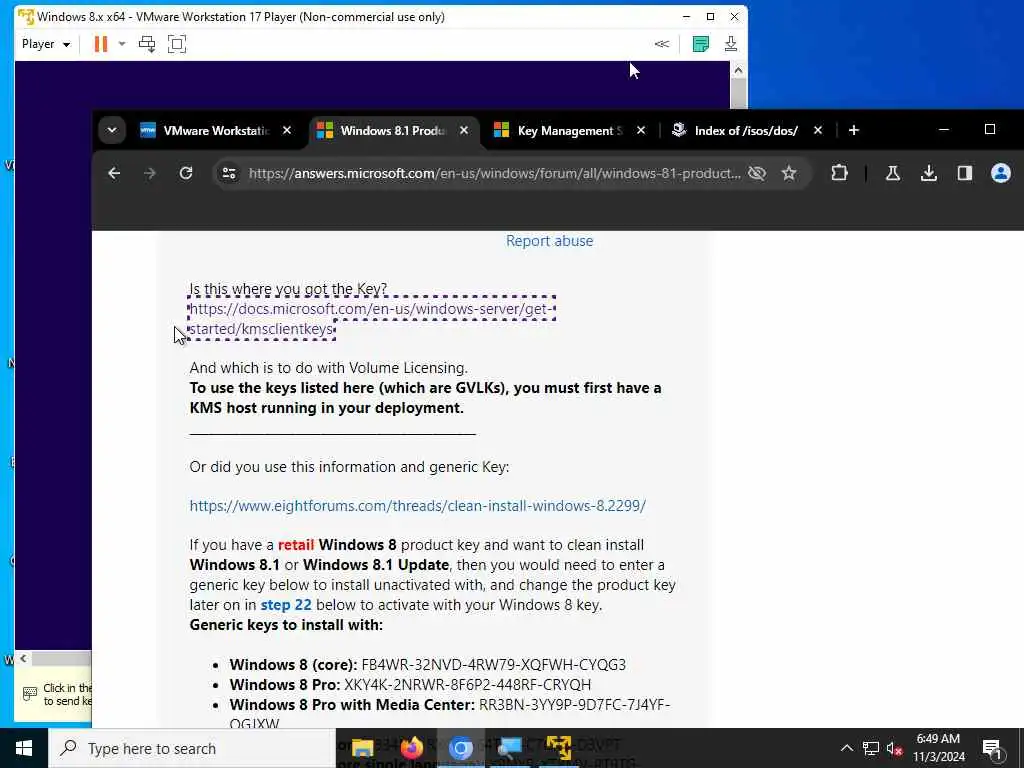Go back to the previous page
The height and width of the screenshot is (768, 1024).
[114, 173]
